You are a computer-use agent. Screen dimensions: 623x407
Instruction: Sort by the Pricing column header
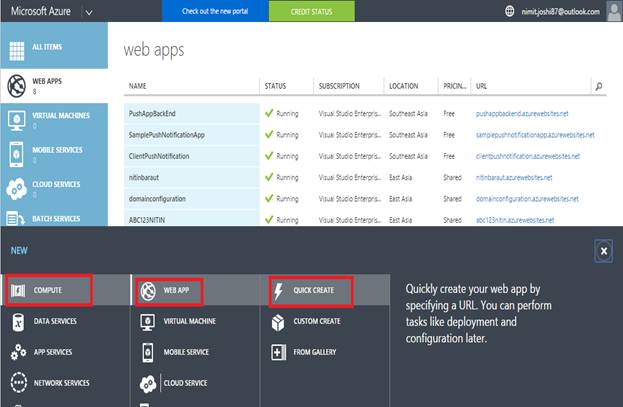[x=455, y=86]
